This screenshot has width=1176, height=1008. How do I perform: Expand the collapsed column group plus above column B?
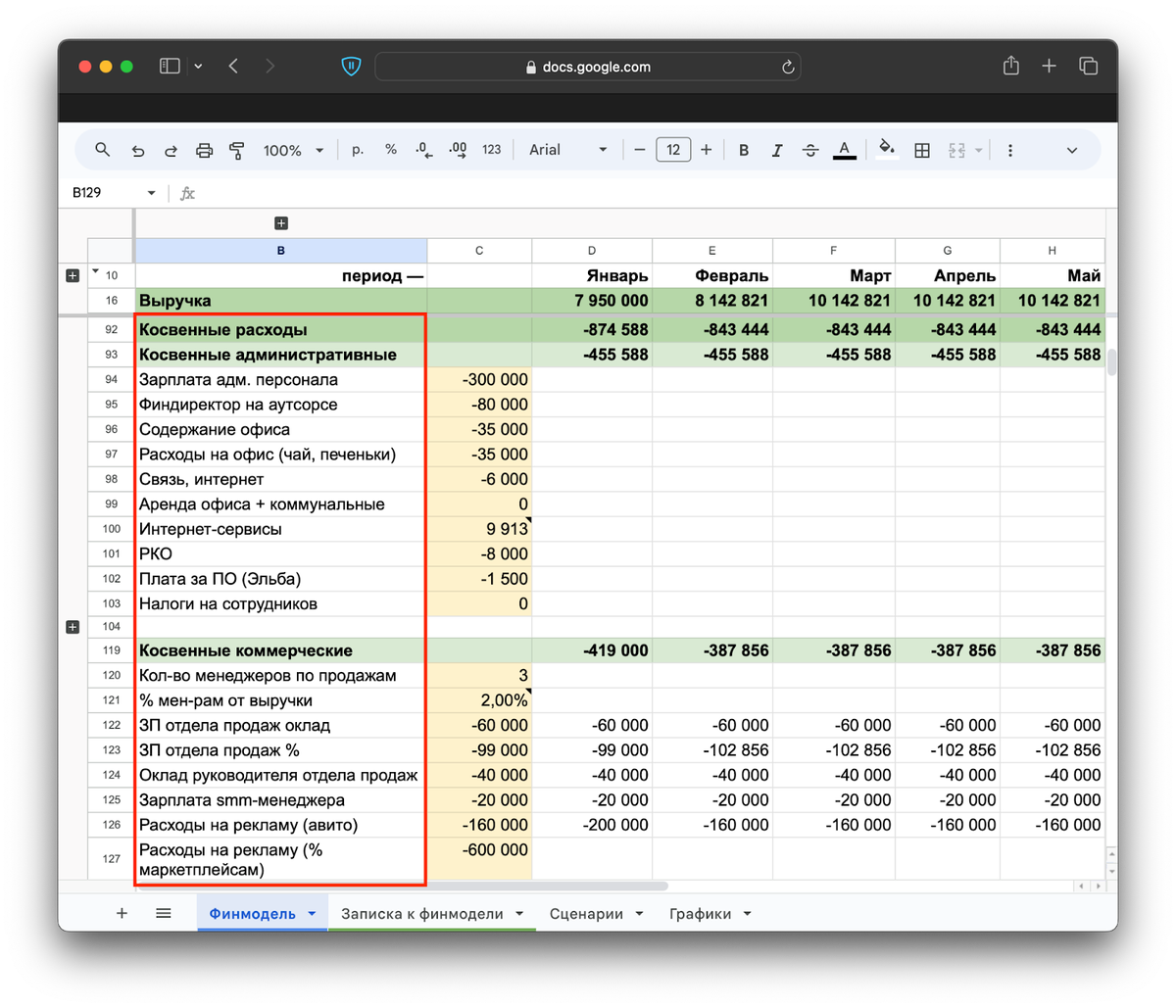tap(281, 223)
